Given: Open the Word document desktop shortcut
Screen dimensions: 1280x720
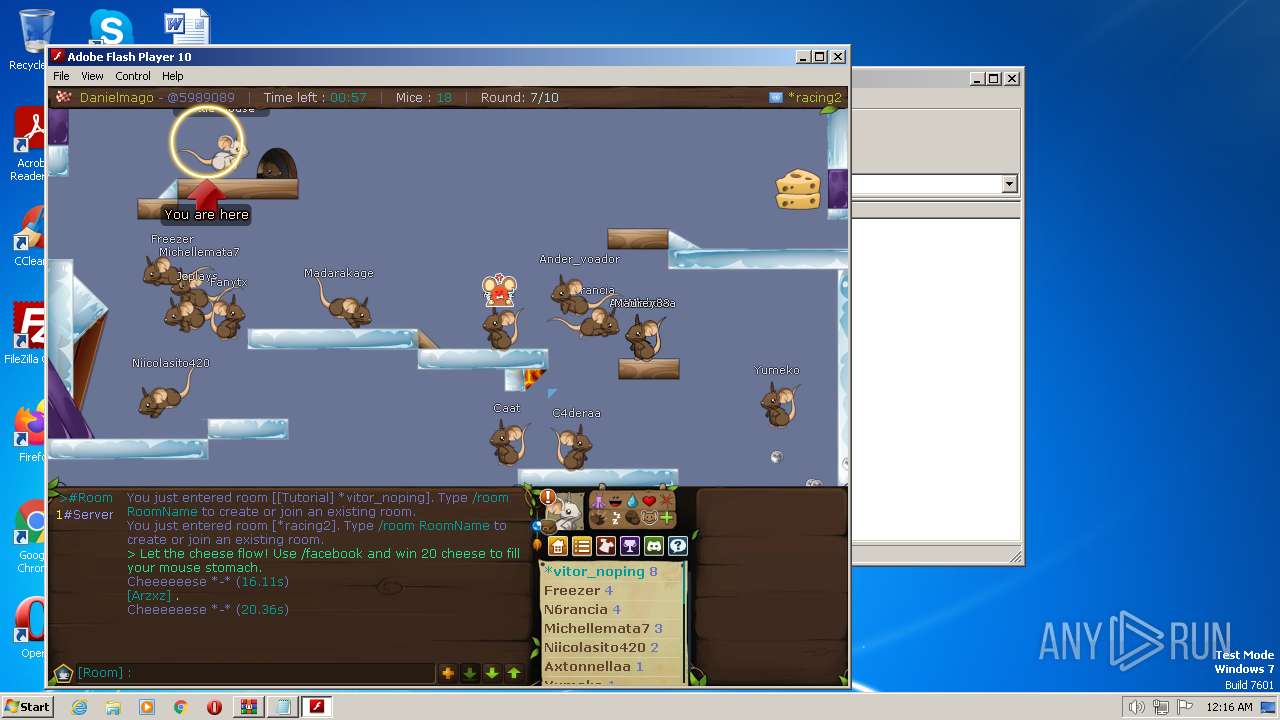Looking at the screenshot, I should tap(187, 28).
